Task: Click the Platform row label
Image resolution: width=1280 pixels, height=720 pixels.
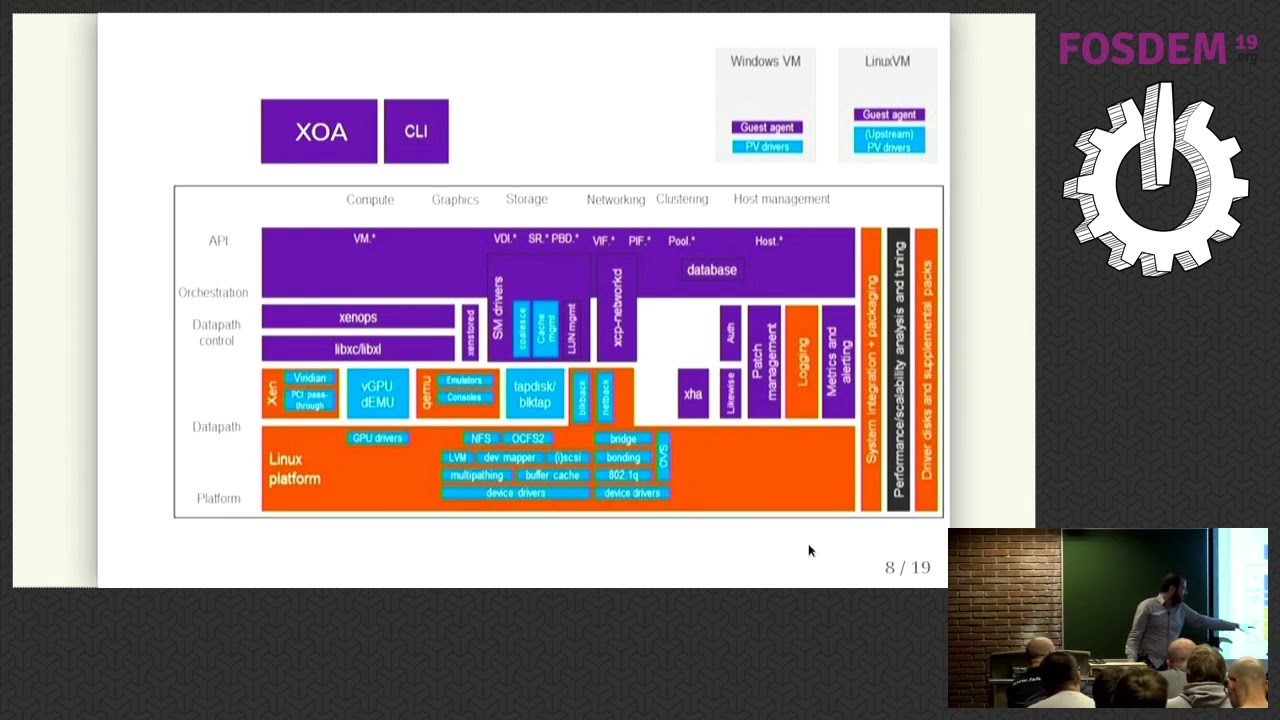Action: (x=218, y=499)
